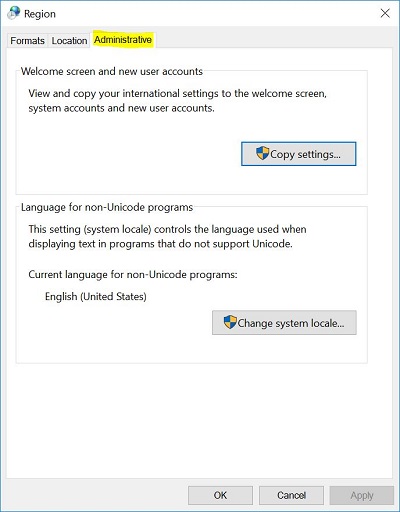Click the empty area below the group boxes
Image resolution: width=400 pixels, height=512 pixels.
click(199, 420)
